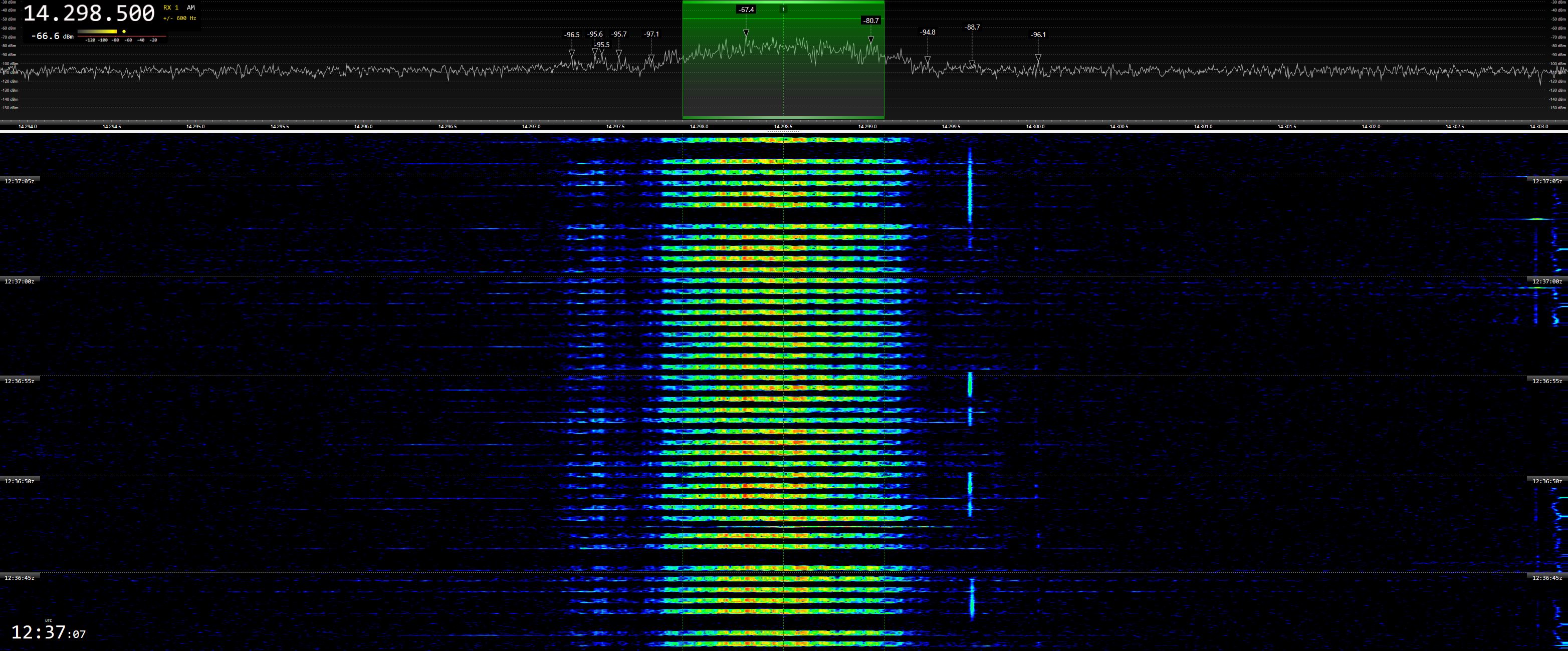Open the +/- 600 Hz bandwidth setting
Viewport: 1568px width, 651px height.
pyautogui.click(x=179, y=18)
